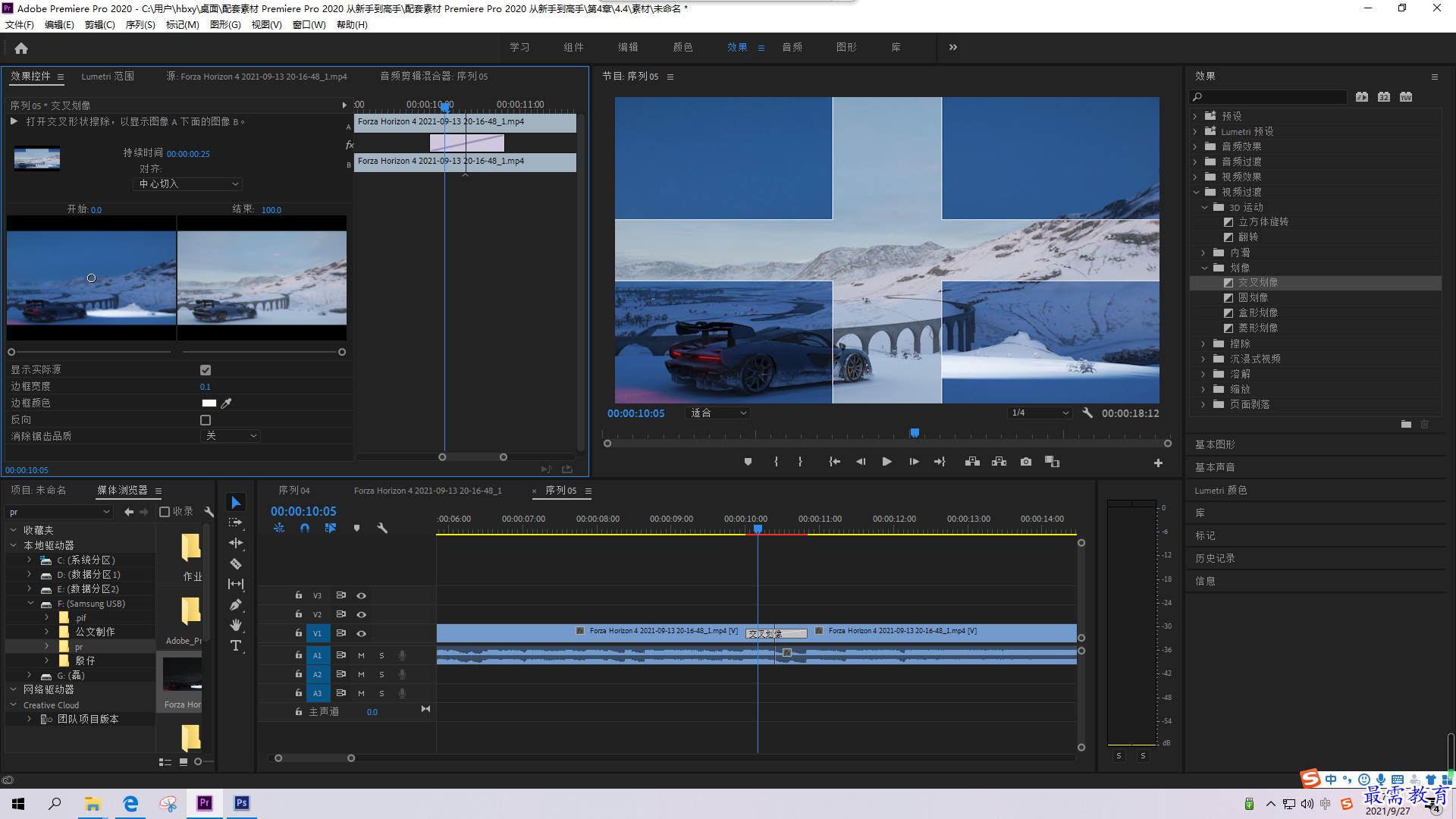Open anti-aliasing quality dropdown
The image size is (1456, 819).
(x=231, y=436)
